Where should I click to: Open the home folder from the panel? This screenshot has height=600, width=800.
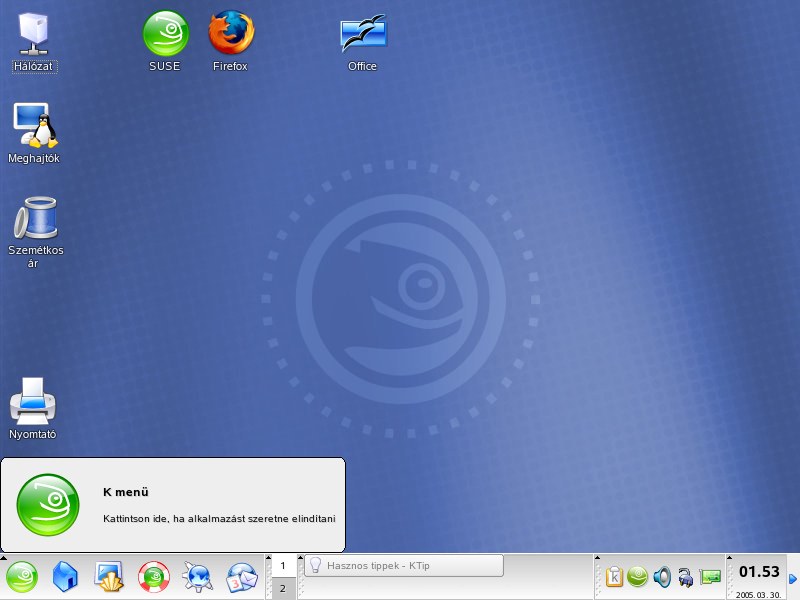65,577
